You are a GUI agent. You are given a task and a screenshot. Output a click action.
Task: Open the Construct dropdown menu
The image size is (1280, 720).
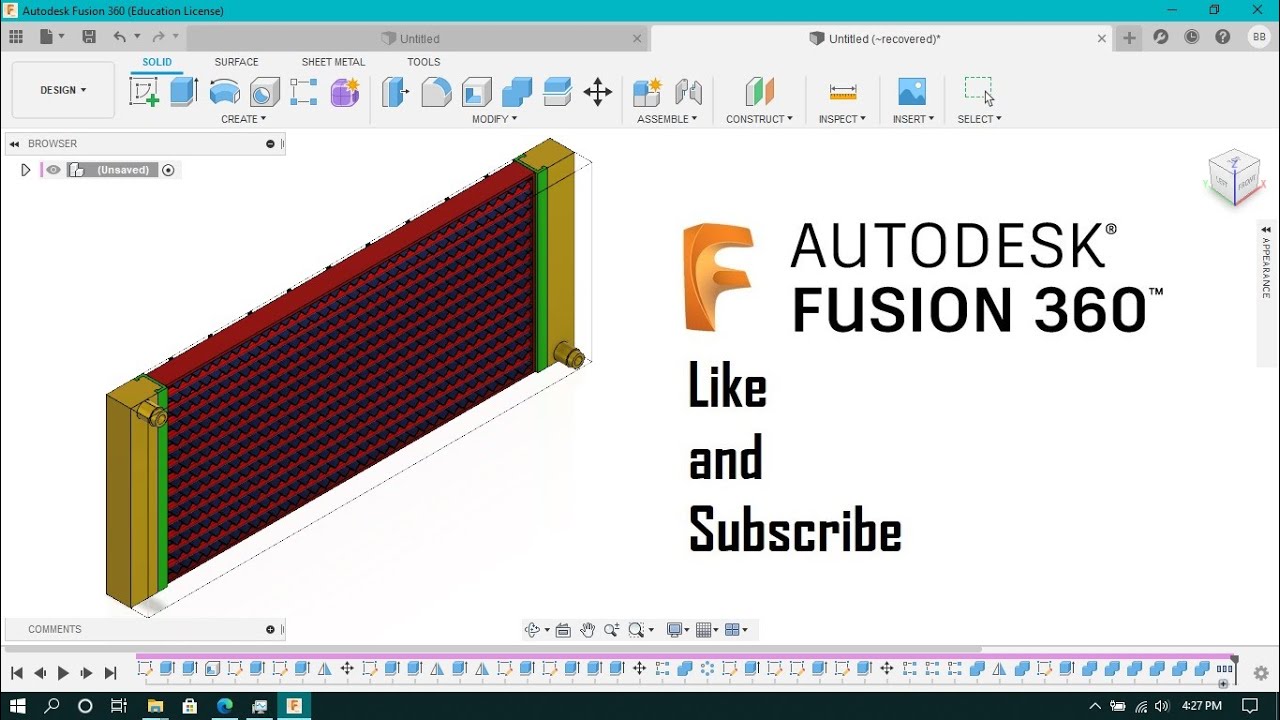point(759,119)
